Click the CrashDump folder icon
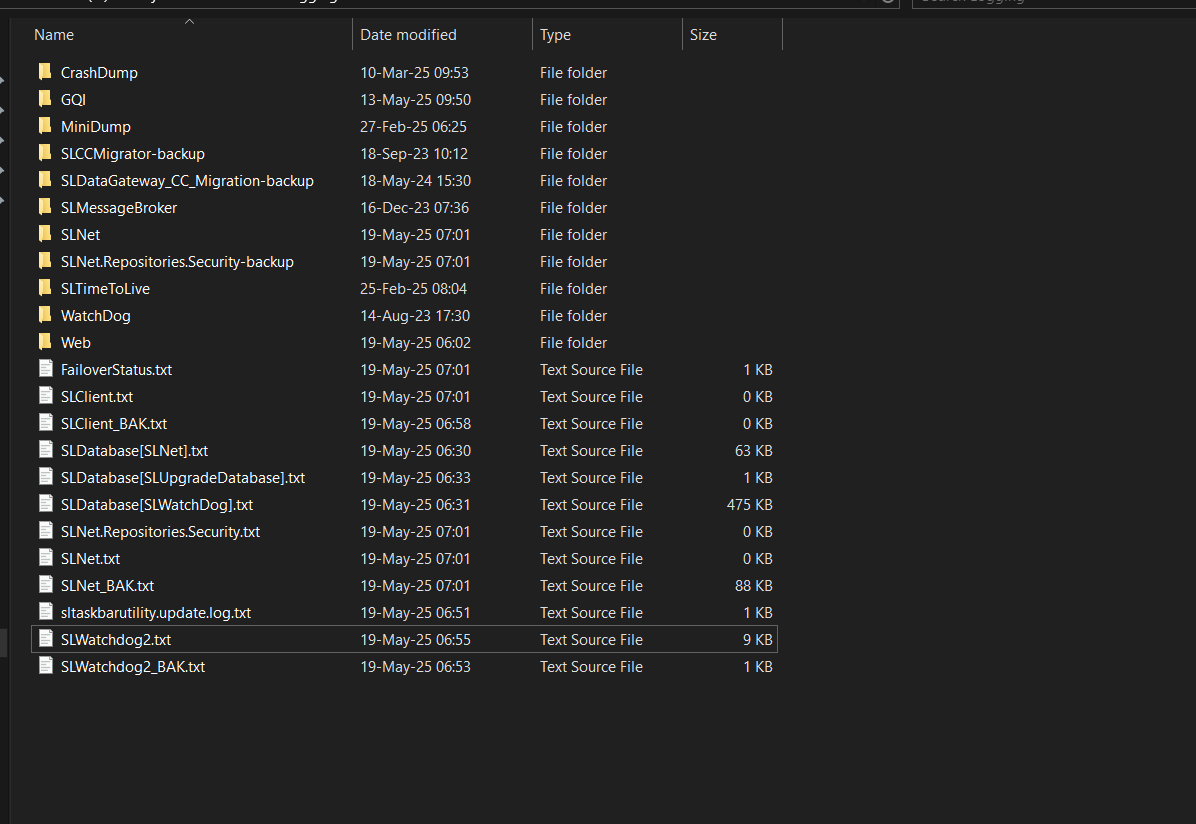Image resolution: width=1196 pixels, height=824 pixels. pyautogui.click(x=45, y=72)
